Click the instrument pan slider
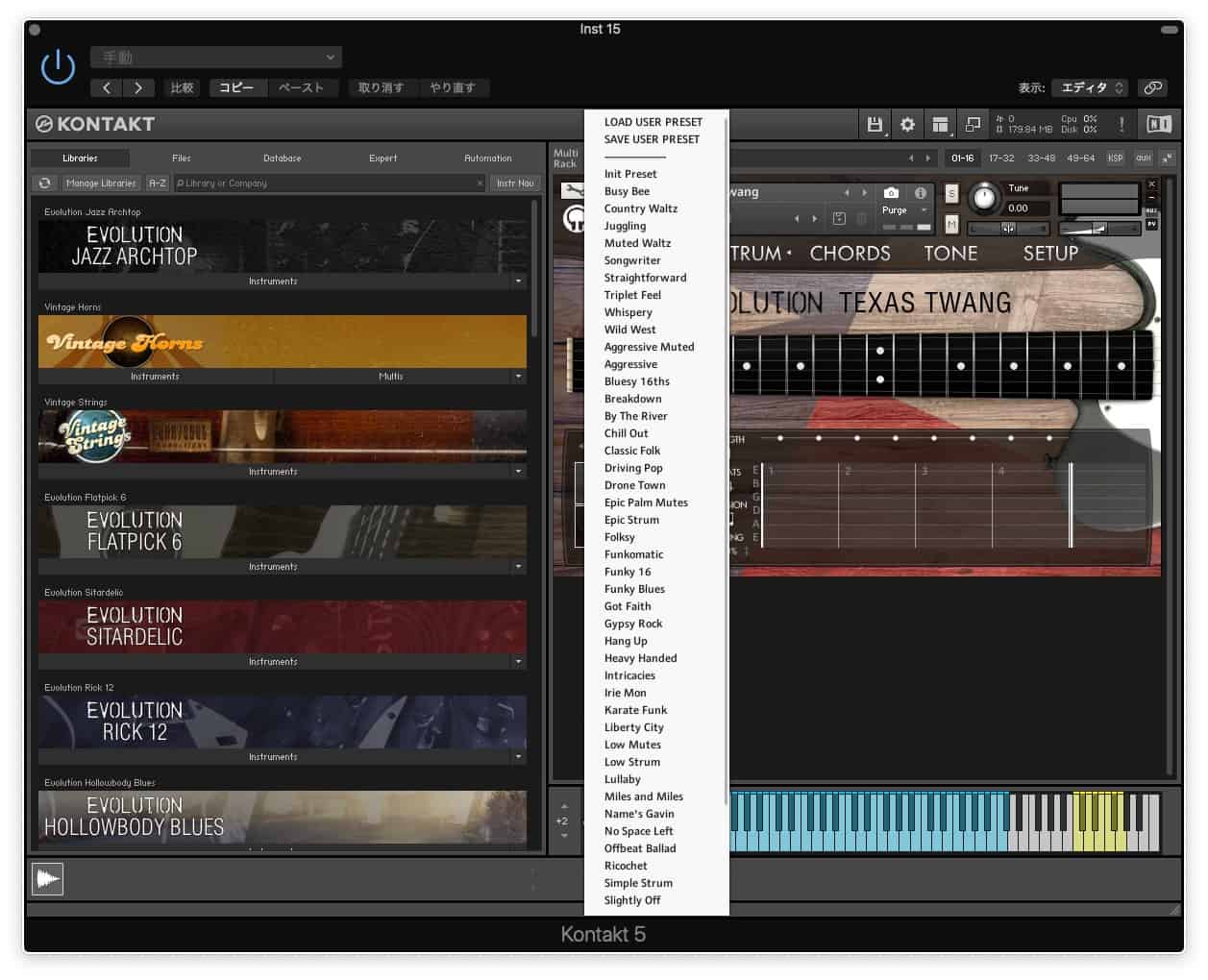 tap(1008, 228)
